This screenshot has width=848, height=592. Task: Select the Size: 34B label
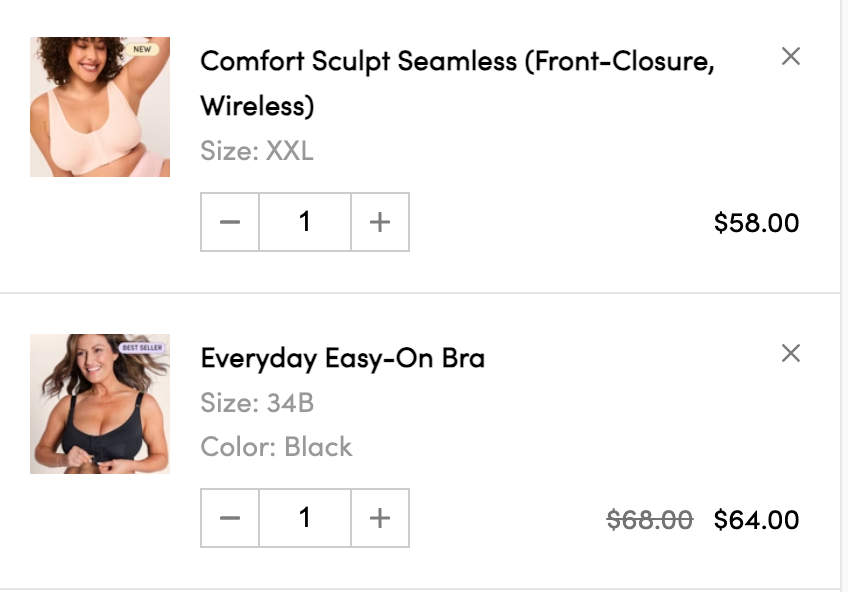(257, 403)
